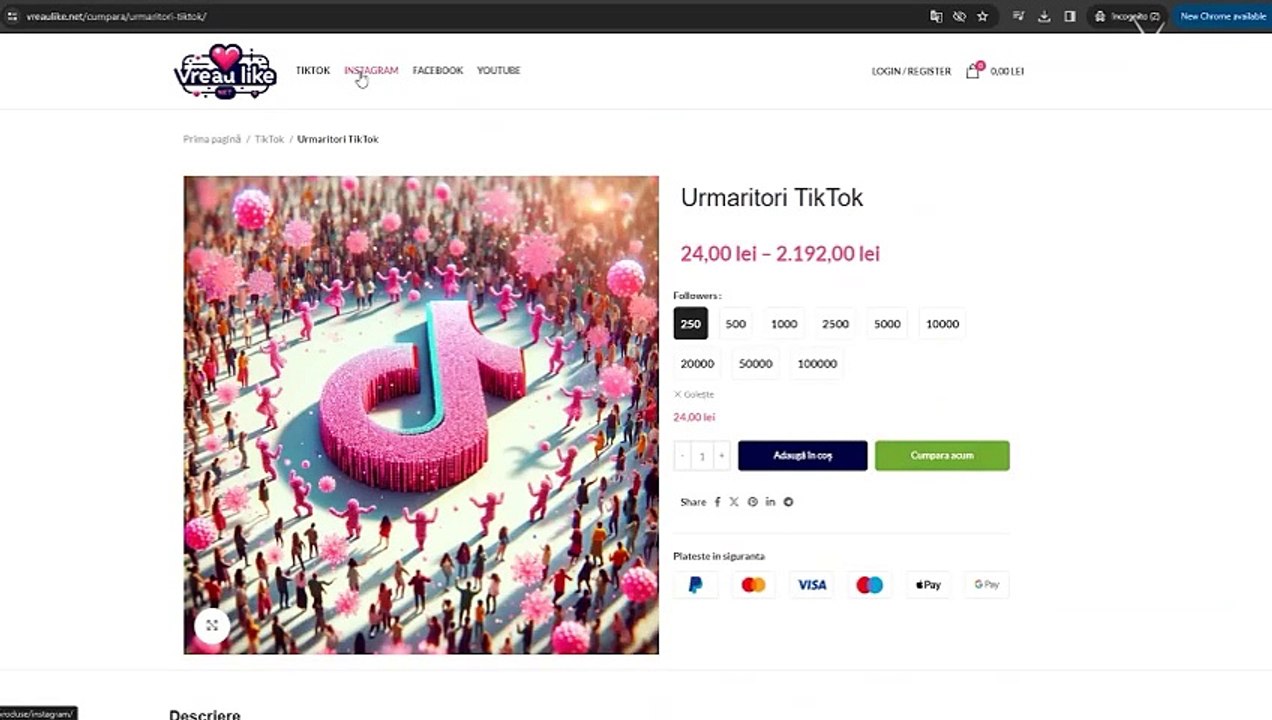This screenshot has height=720, width=1272.
Task: Choose the 100000 followers option
Action: pos(817,364)
